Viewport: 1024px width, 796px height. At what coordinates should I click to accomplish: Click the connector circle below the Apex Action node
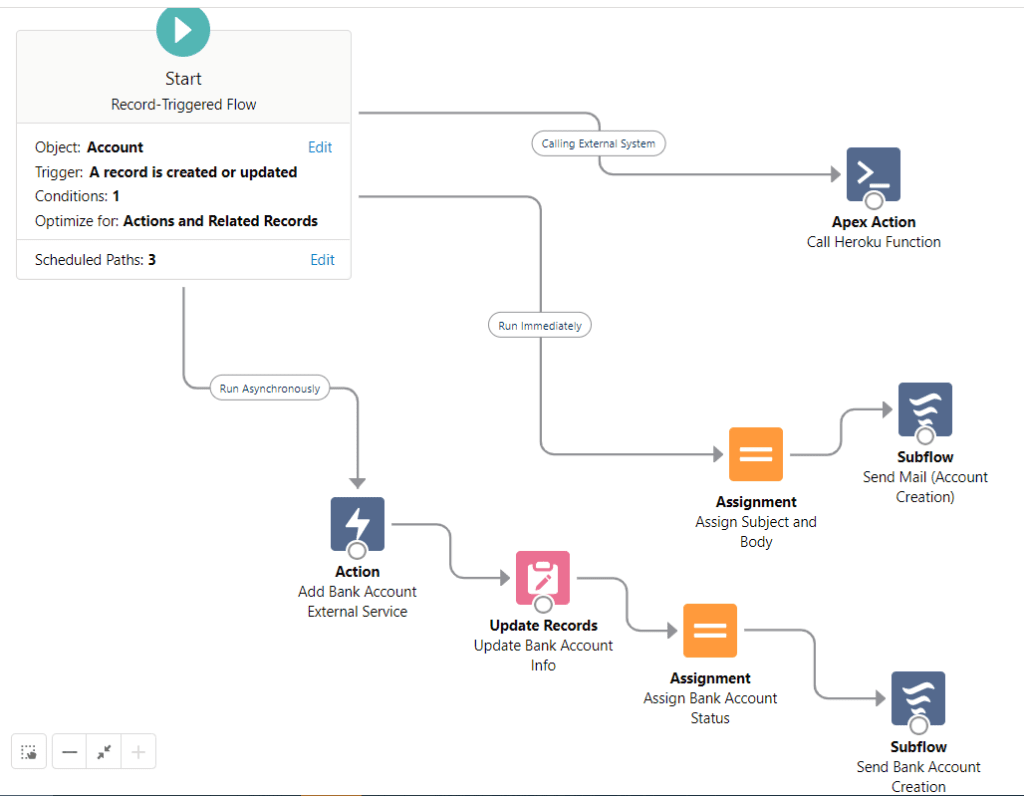873,200
